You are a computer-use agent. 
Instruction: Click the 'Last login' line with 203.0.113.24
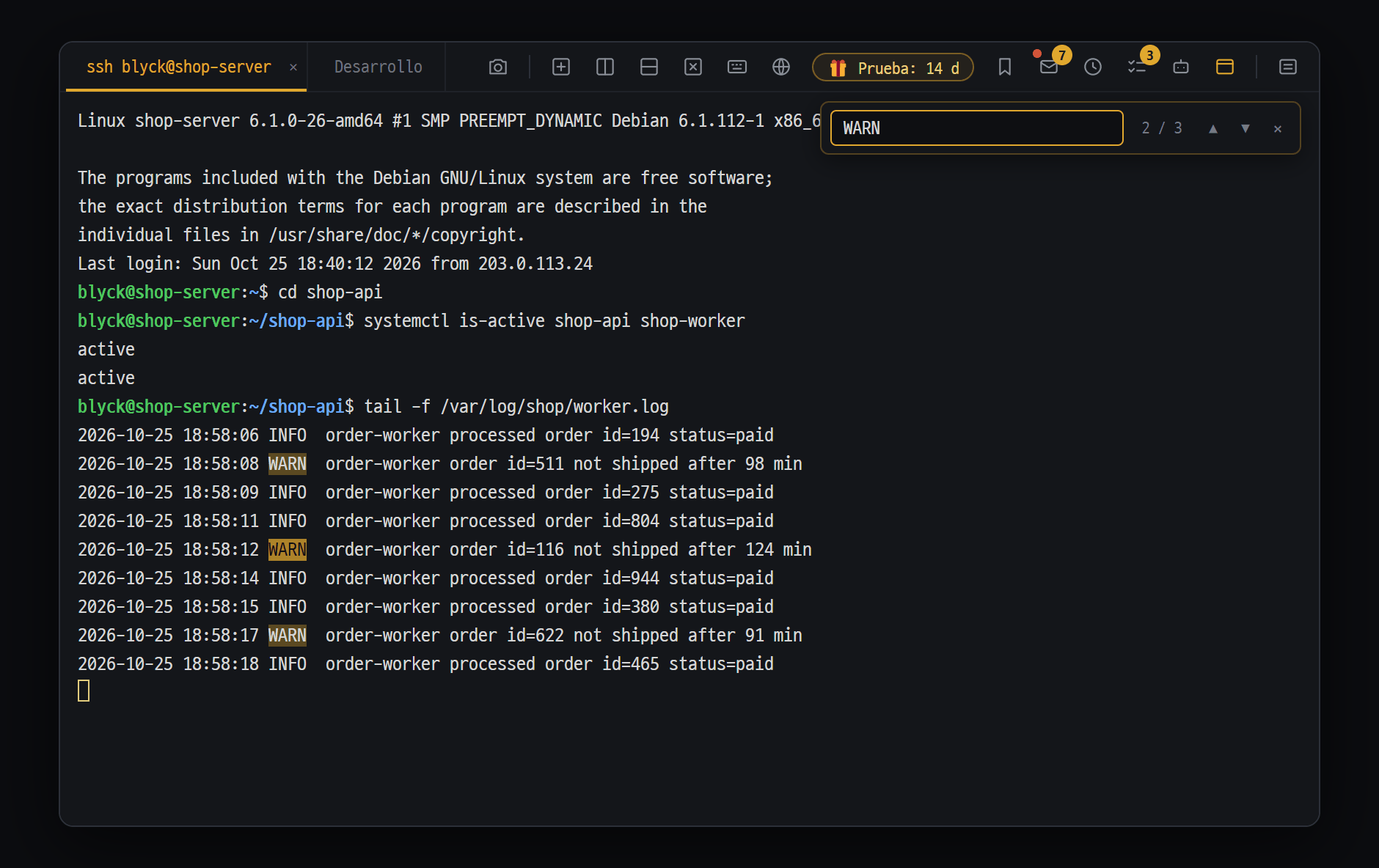(335, 264)
